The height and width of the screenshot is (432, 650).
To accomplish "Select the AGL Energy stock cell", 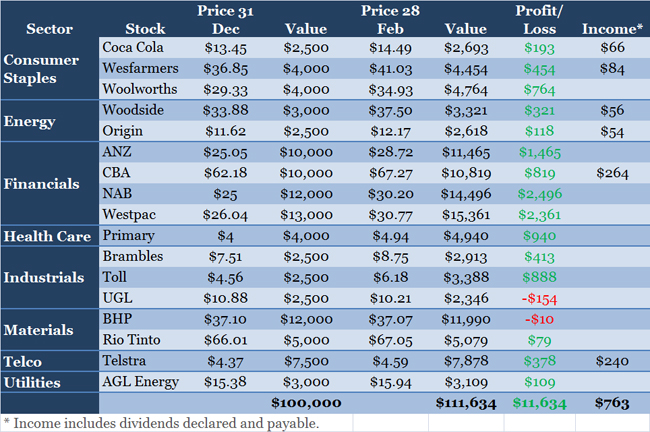I will [141, 382].
